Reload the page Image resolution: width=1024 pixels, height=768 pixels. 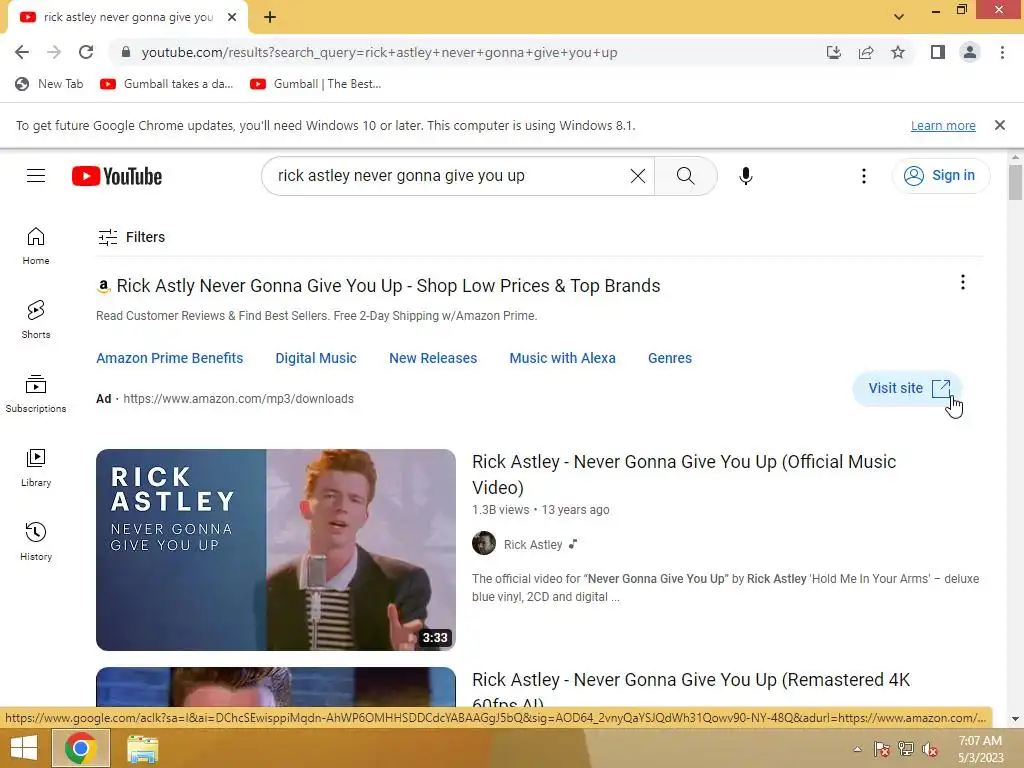tap(86, 52)
